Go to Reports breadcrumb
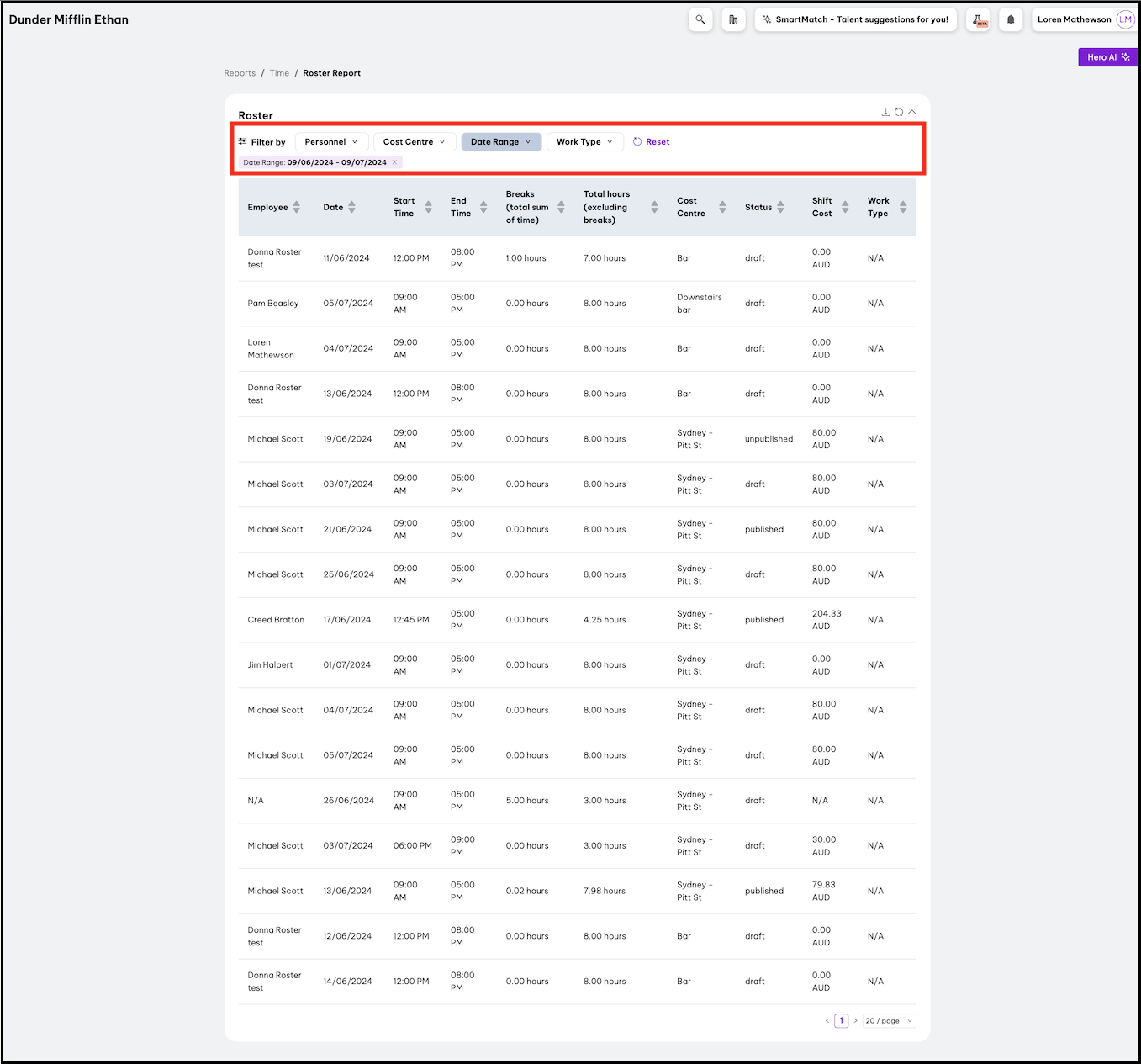Screen dimensions: 1141x1064 pyautogui.click(x=240, y=73)
